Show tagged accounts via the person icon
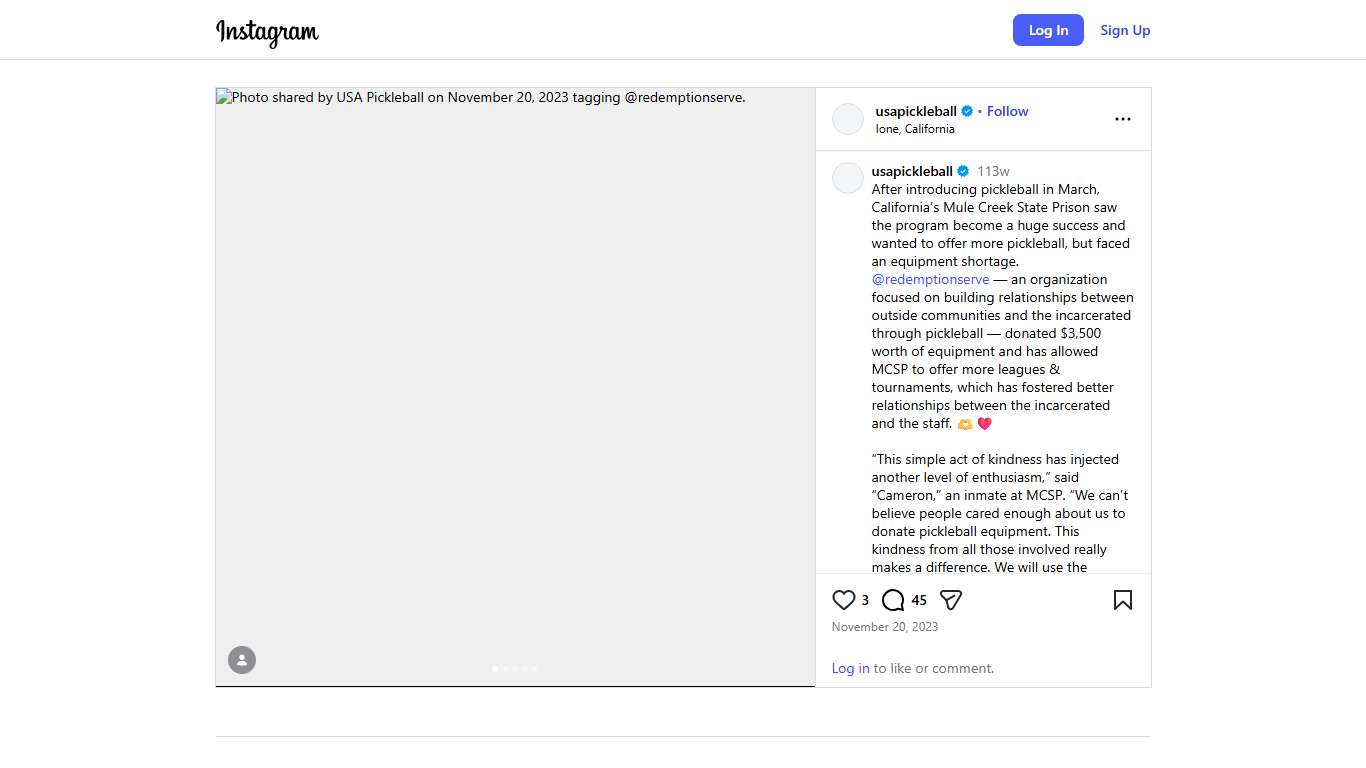This screenshot has height=768, width=1366. coord(242,660)
